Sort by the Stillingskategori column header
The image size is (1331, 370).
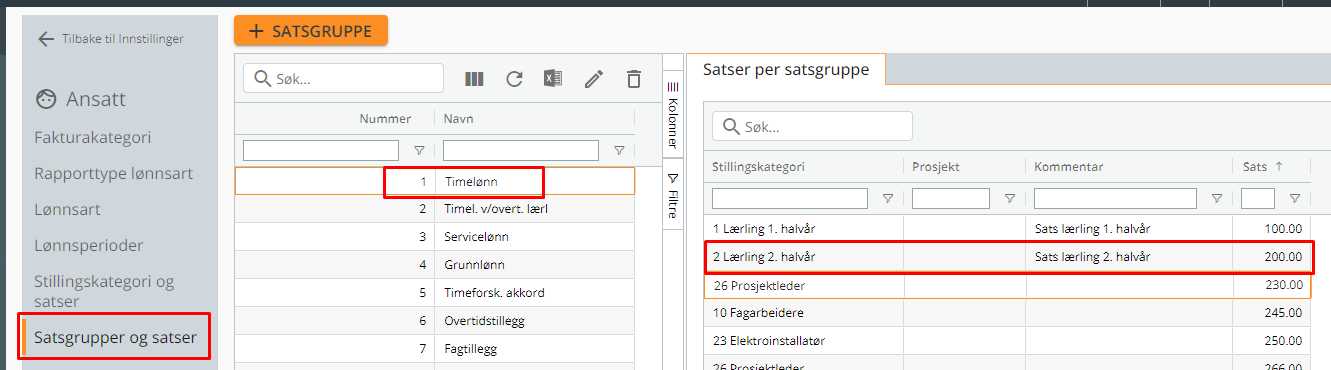pos(758,167)
